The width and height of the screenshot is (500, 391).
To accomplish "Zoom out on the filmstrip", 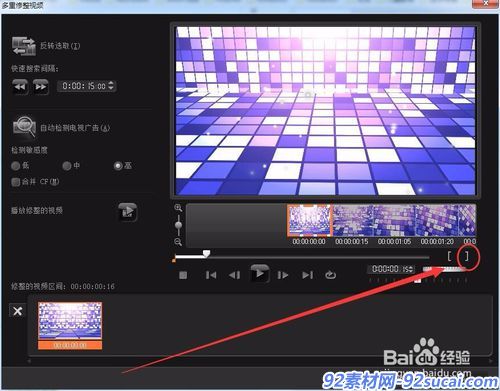I will [x=178, y=242].
